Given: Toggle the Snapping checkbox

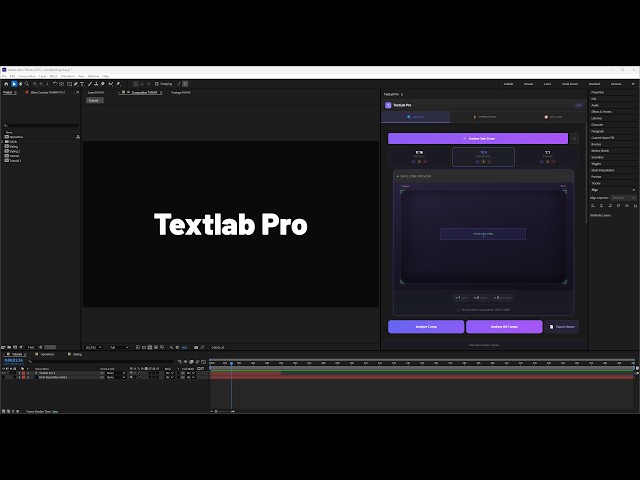Looking at the screenshot, I should point(157,84).
